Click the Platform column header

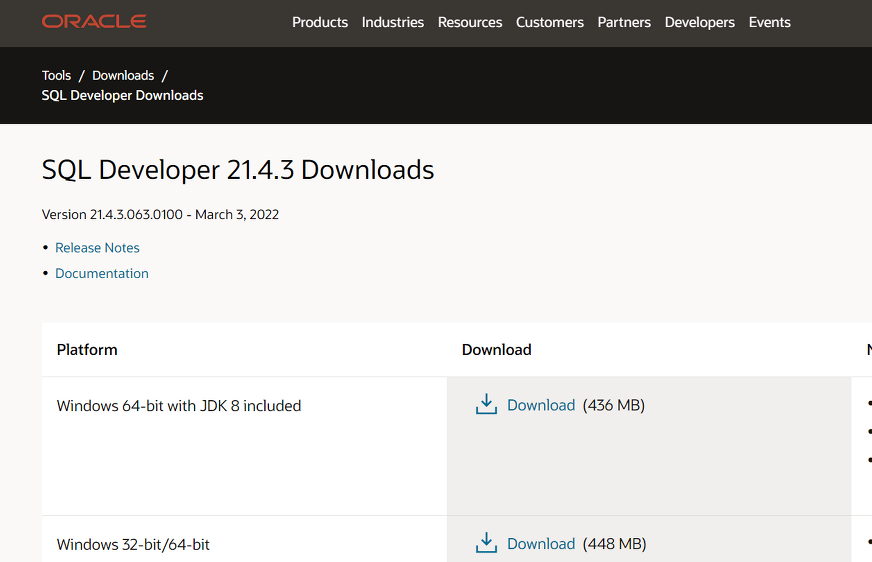87,350
